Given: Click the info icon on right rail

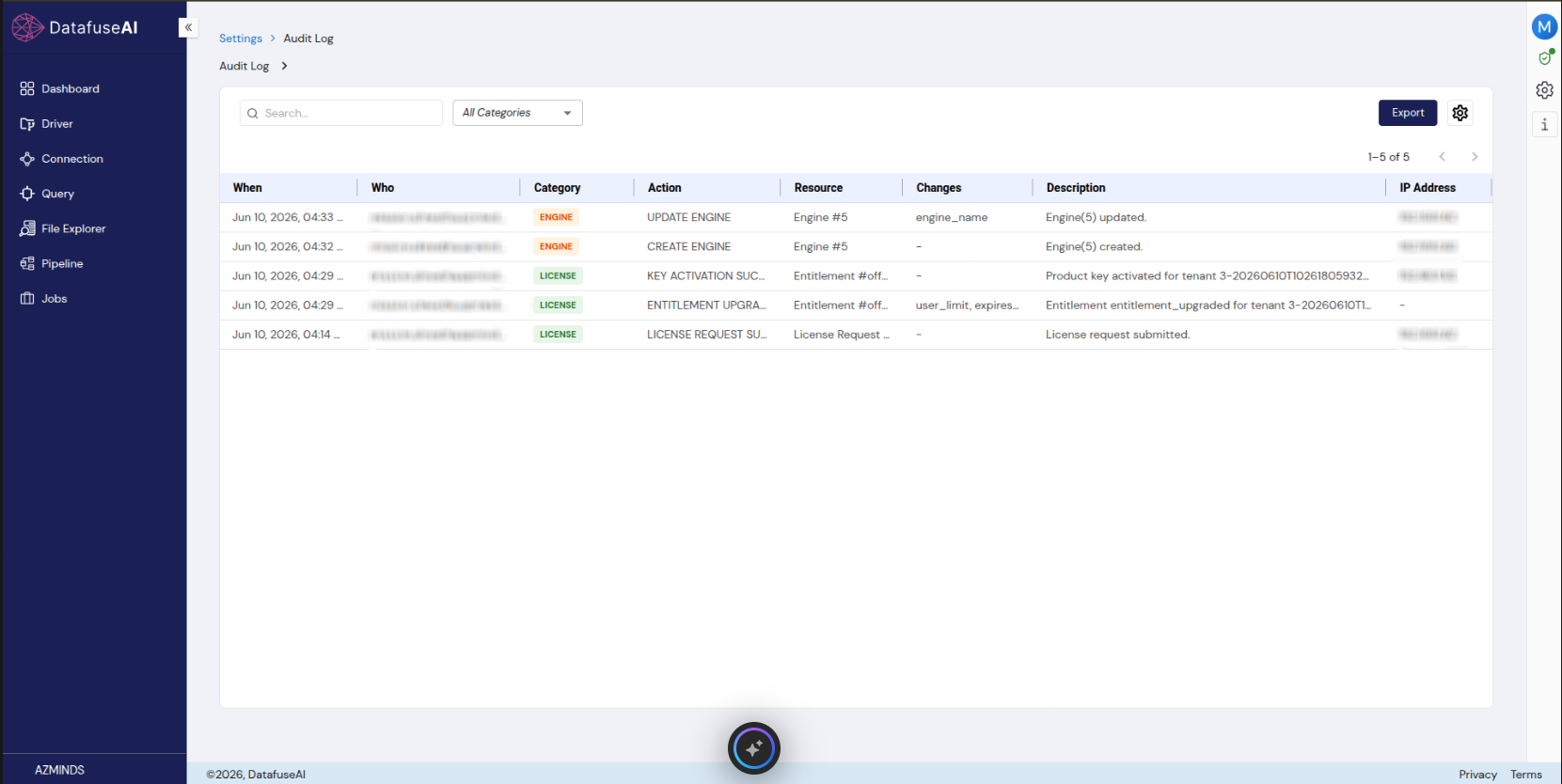Looking at the screenshot, I should pos(1544,124).
